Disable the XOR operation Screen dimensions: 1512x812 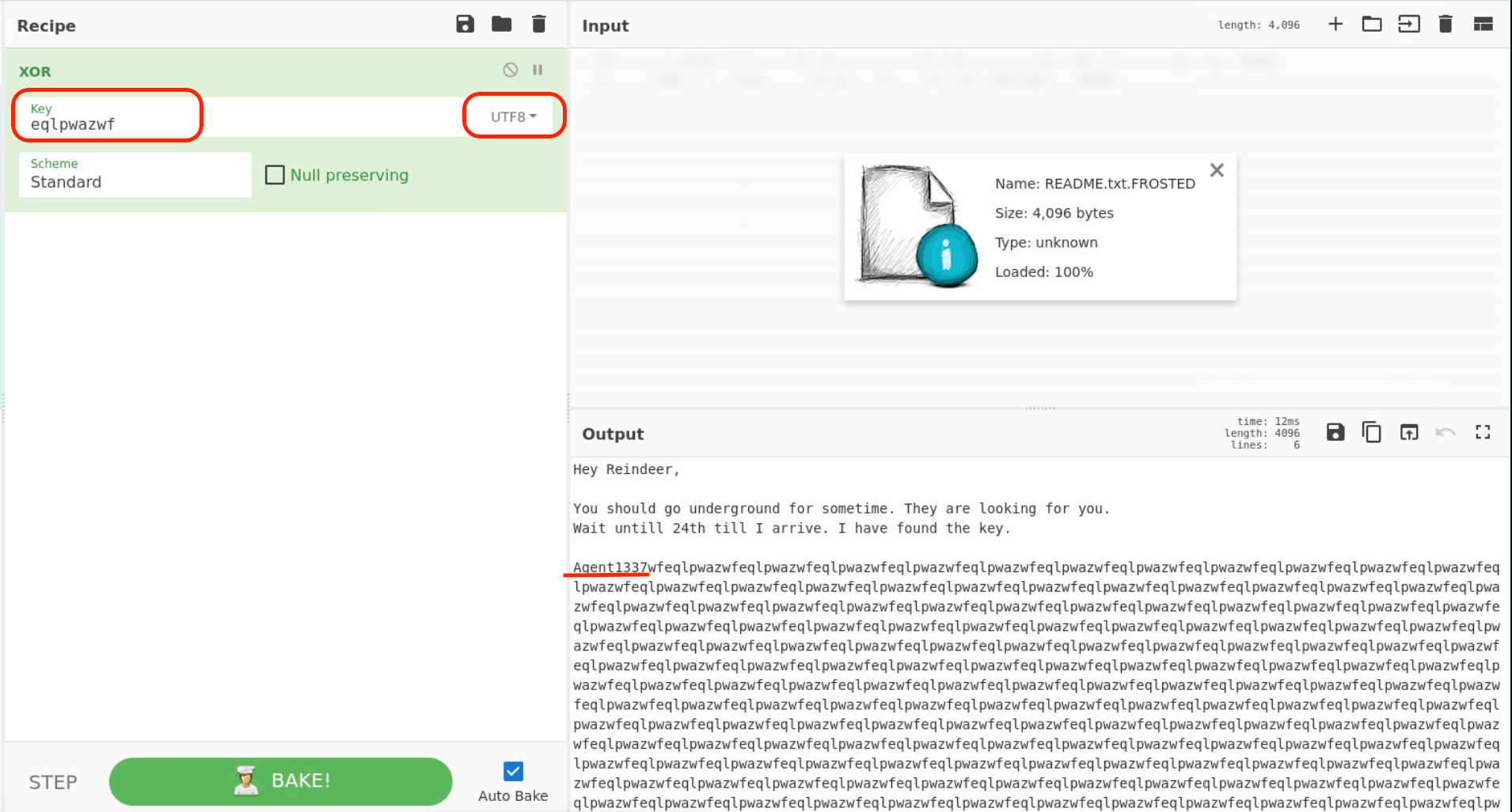click(x=511, y=70)
